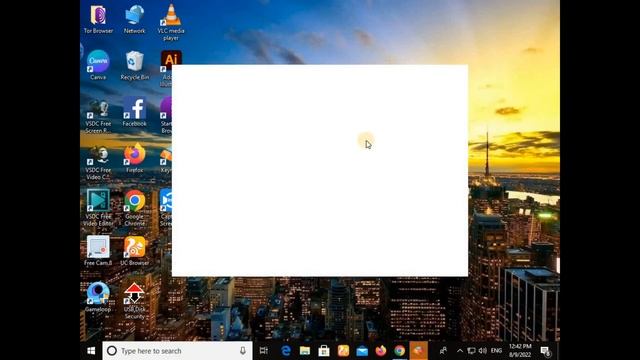The width and height of the screenshot is (640, 360).
Task: Open the network status tray icon
Action: pos(471,351)
